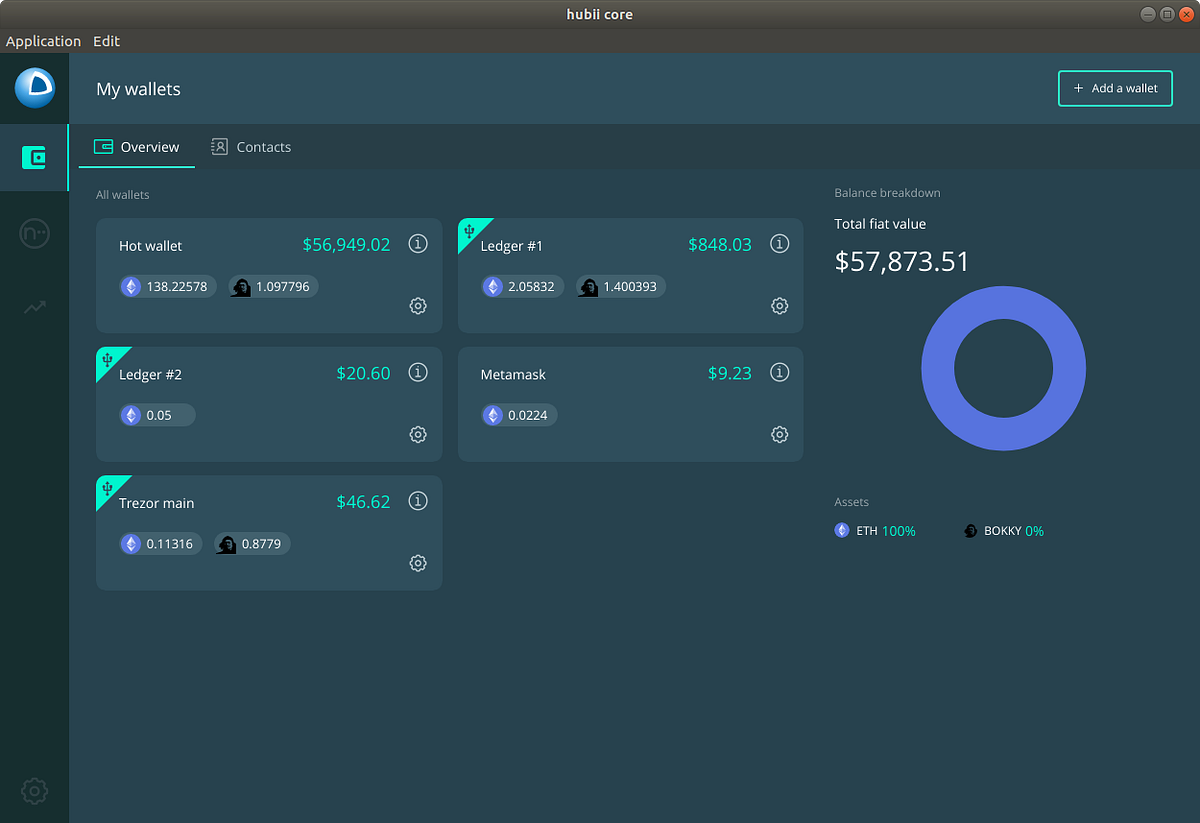
Task: Click the USB badge on Ledger #2
Action: (x=108, y=359)
